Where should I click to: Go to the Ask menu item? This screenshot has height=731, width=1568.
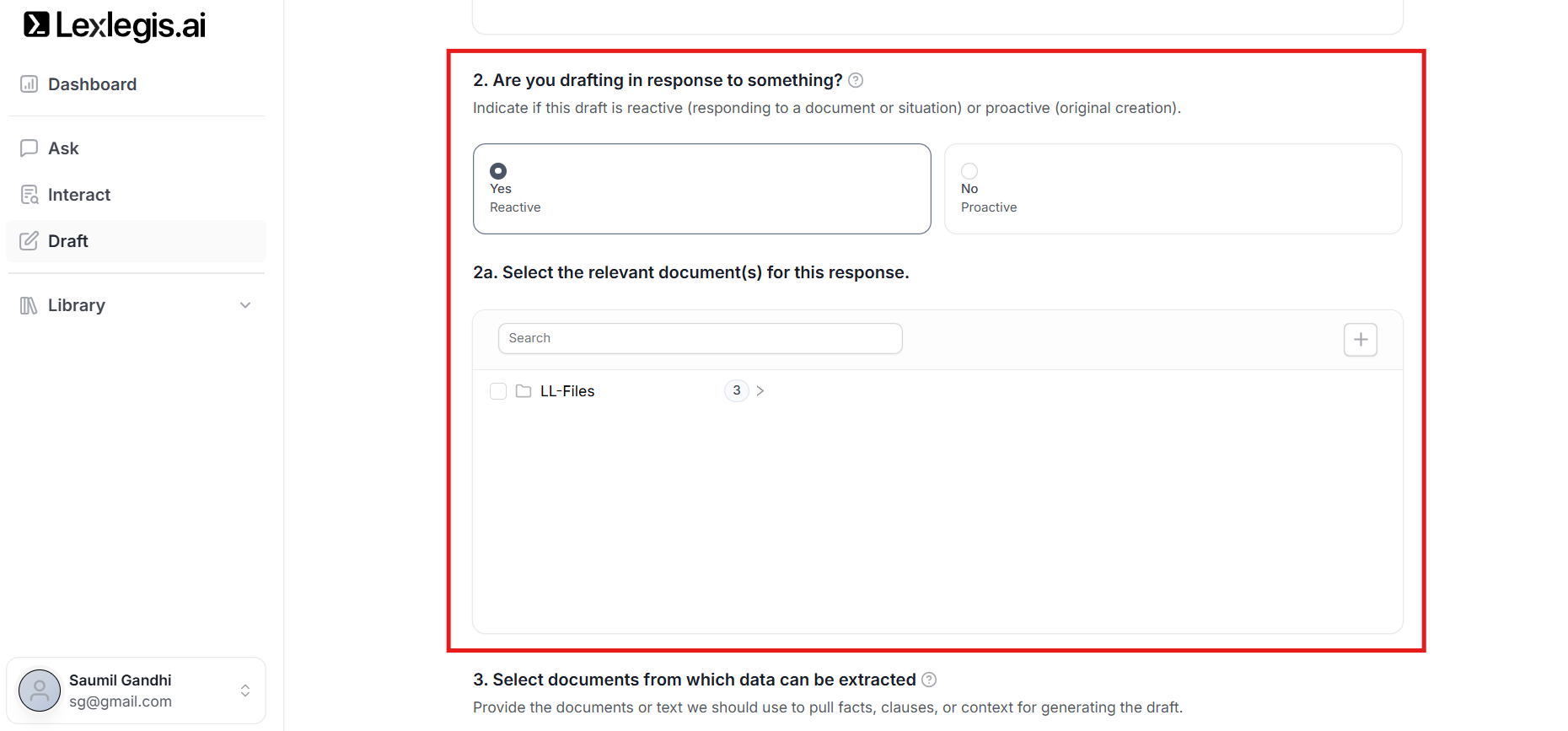[x=63, y=148]
